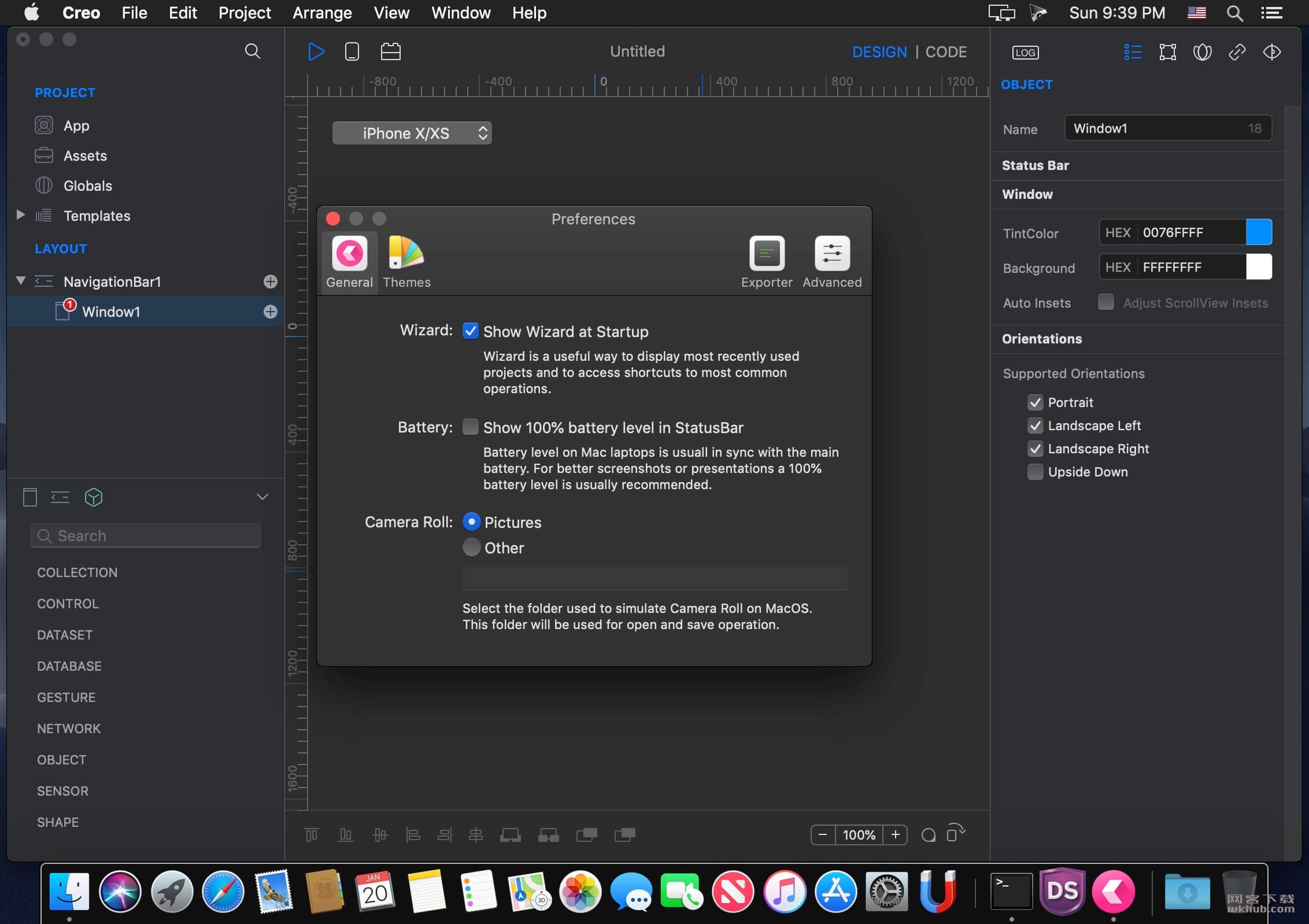
Task: Open Terminal from the Dock
Action: point(1011,891)
